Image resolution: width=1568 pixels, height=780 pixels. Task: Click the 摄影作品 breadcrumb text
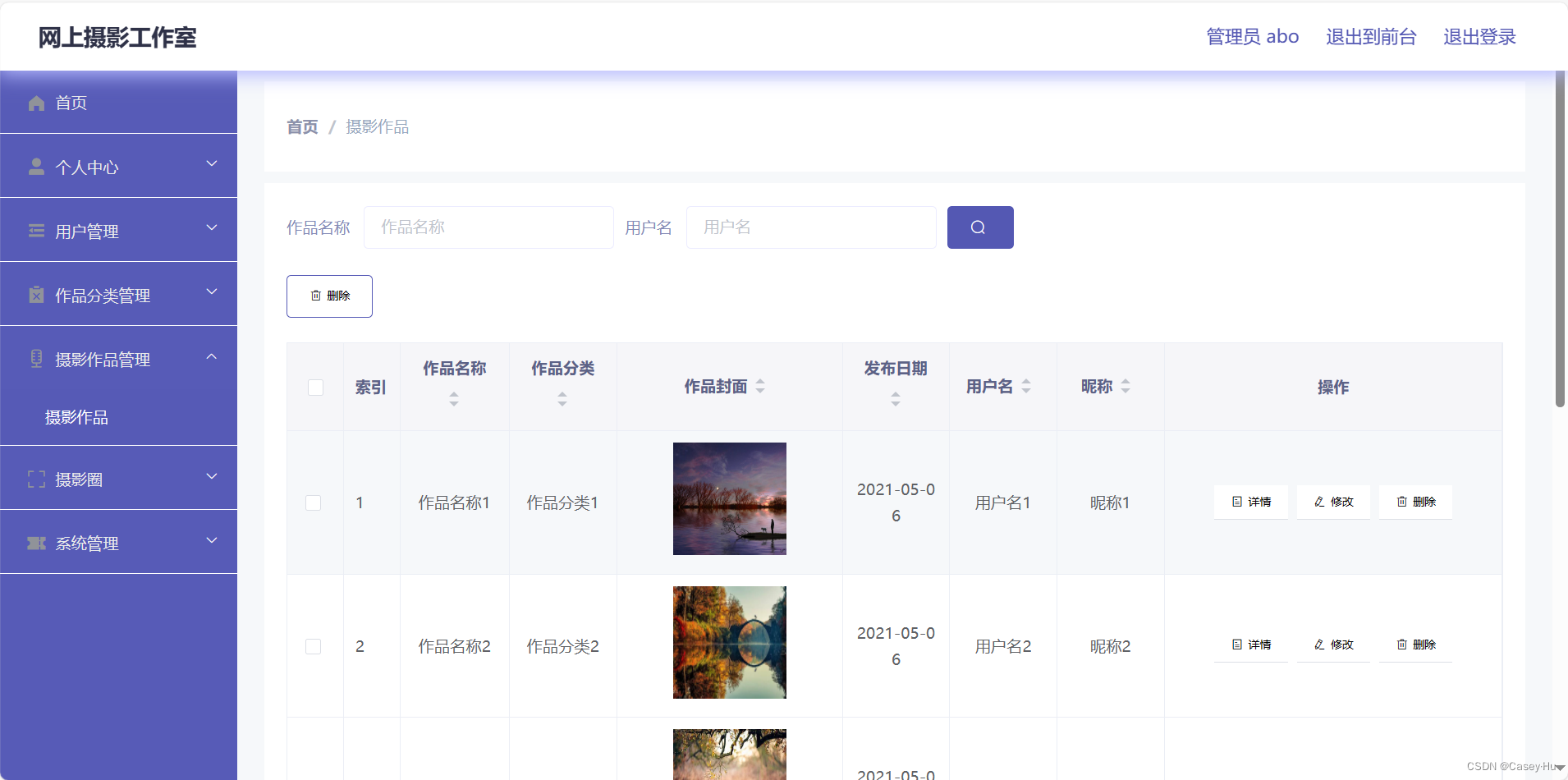coord(377,127)
